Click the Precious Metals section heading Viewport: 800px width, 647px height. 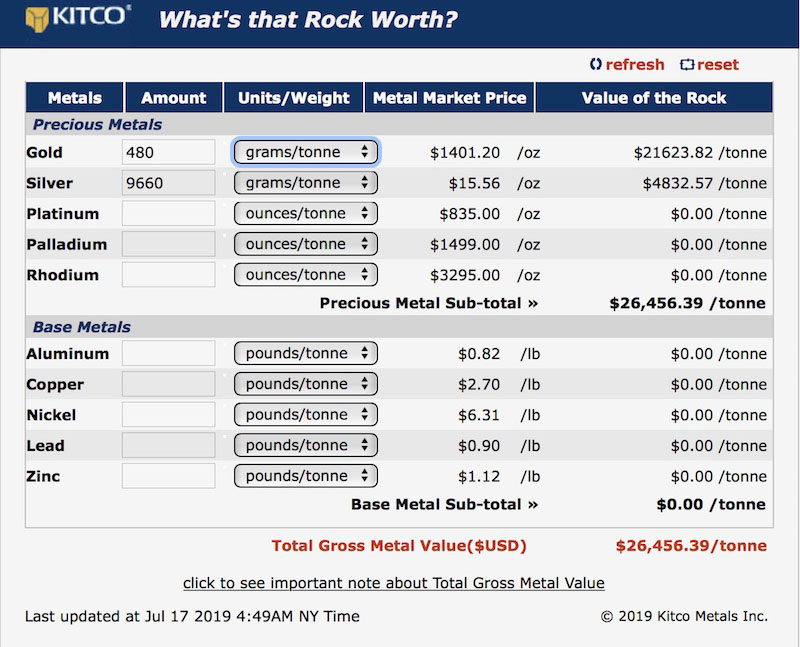[97, 125]
